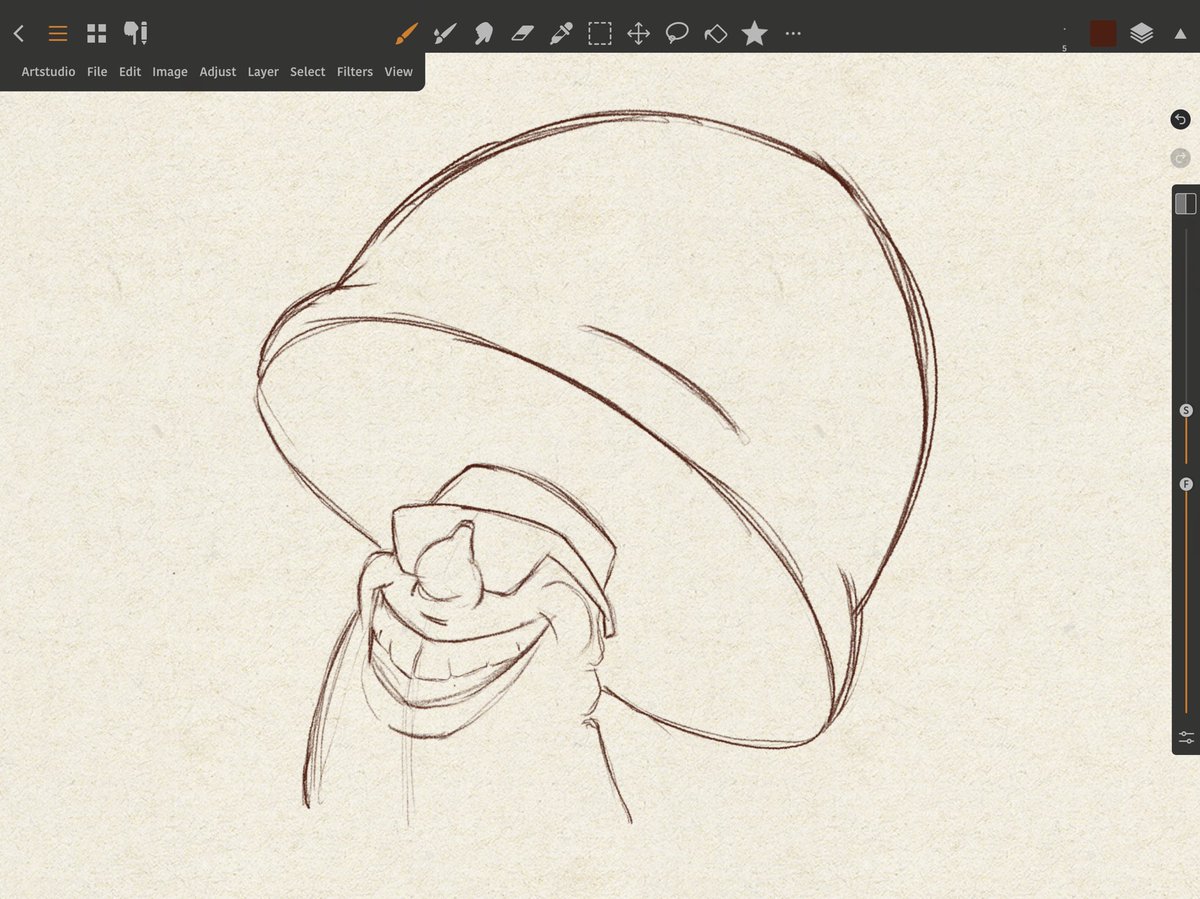Select the Move transform tool

(639, 34)
